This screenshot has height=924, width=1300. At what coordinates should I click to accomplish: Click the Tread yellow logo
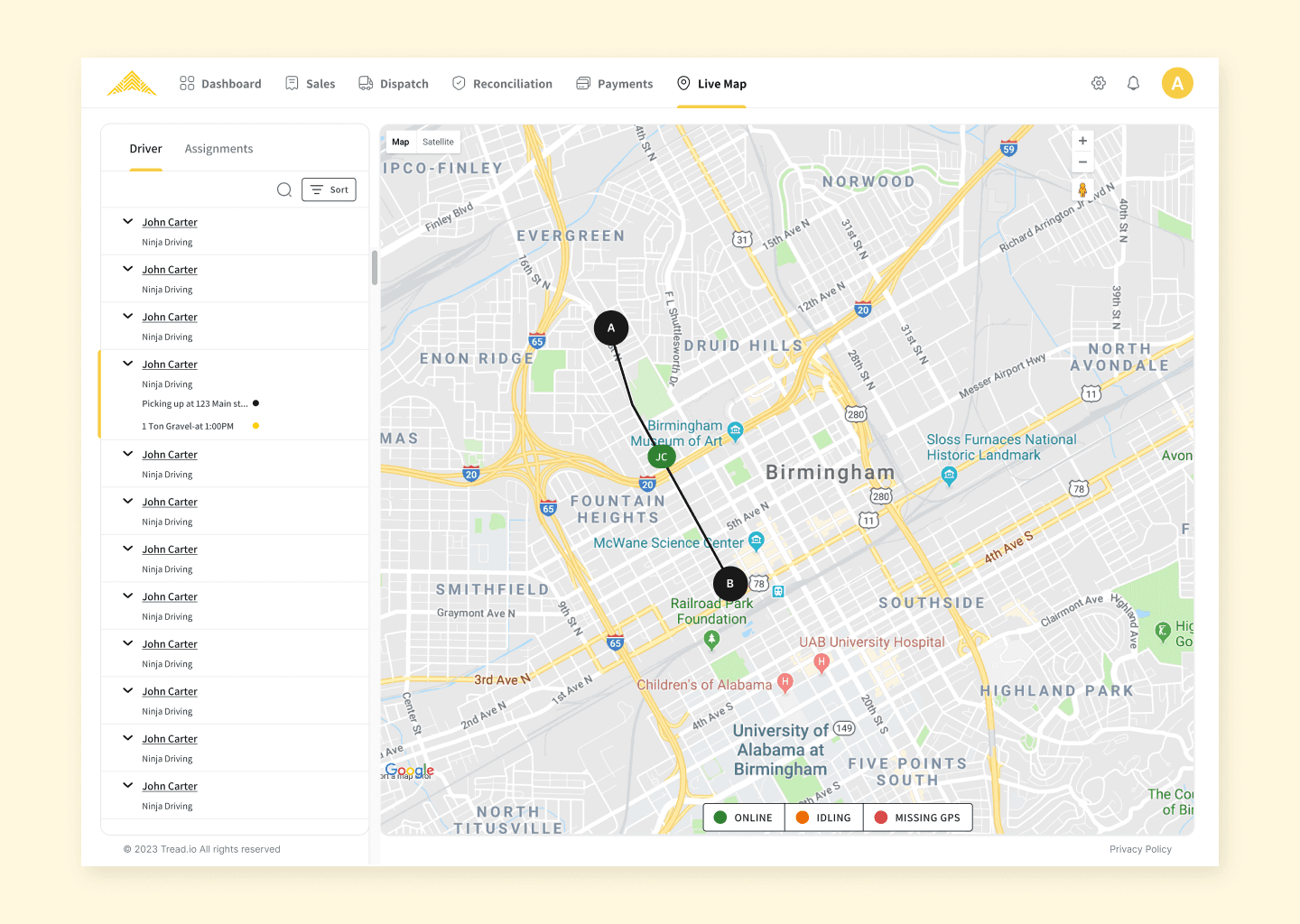(132, 83)
